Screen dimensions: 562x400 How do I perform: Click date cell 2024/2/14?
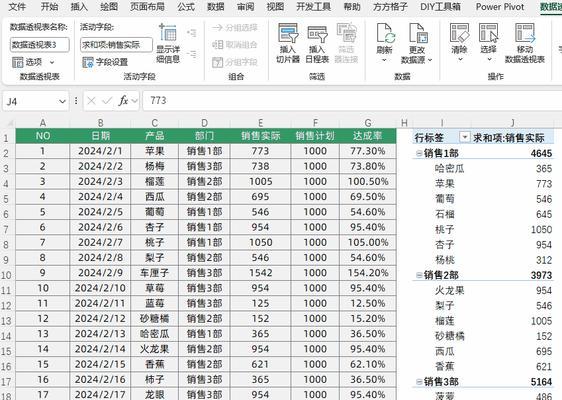point(100,349)
